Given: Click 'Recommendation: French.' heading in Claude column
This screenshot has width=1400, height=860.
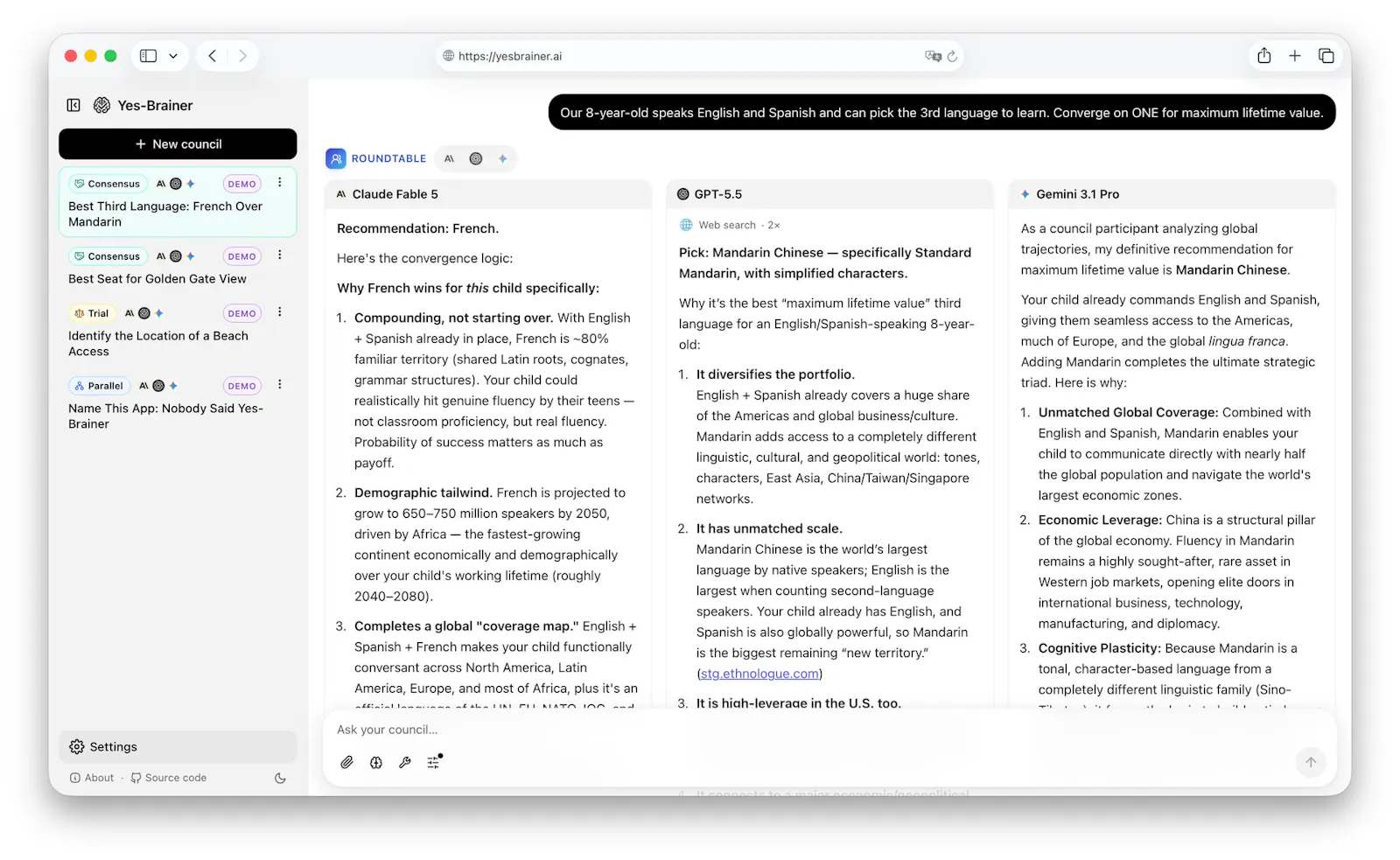Looking at the screenshot, I should (417, 229).
